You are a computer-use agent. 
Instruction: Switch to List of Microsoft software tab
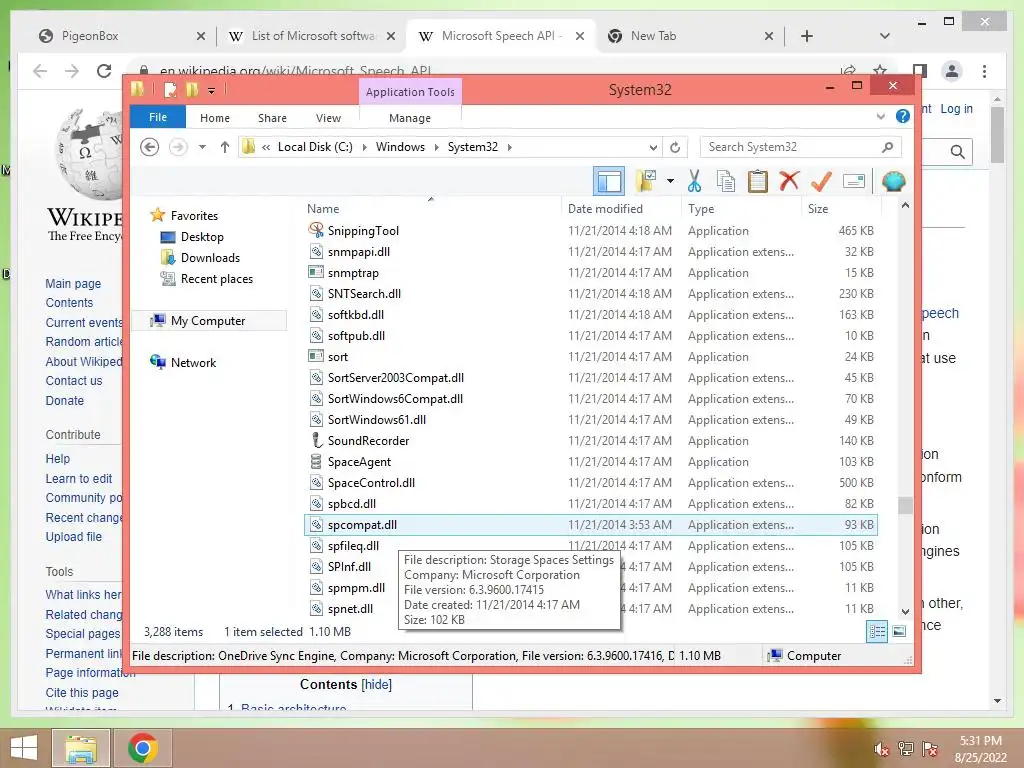[x=312, y=36]
